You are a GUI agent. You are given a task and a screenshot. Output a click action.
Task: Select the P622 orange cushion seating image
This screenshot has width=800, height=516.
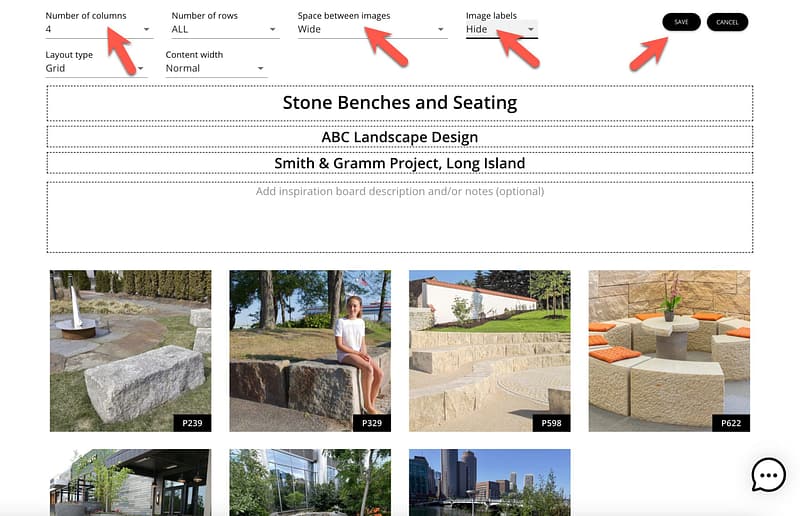669,350
